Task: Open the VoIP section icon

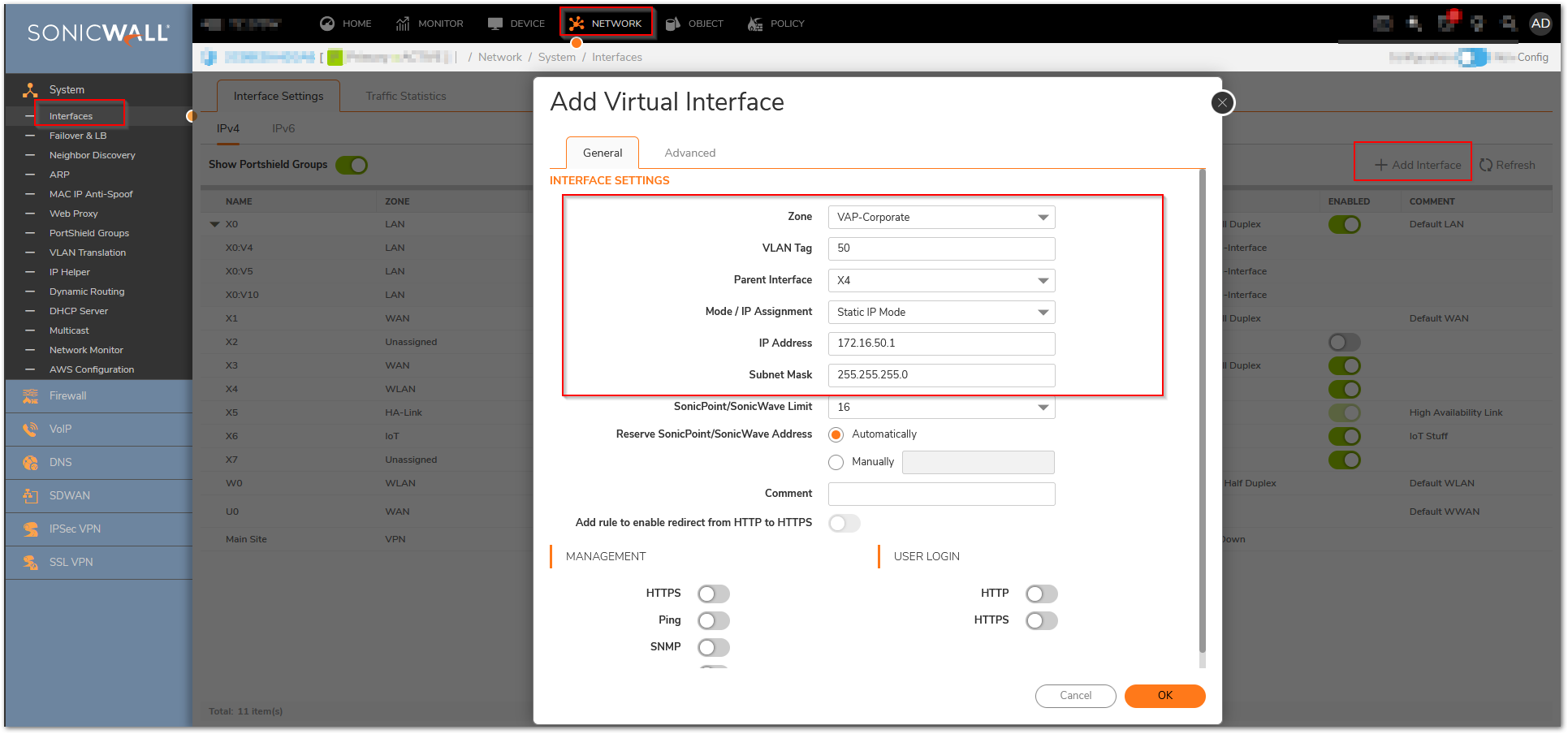Action: (30, 430)
